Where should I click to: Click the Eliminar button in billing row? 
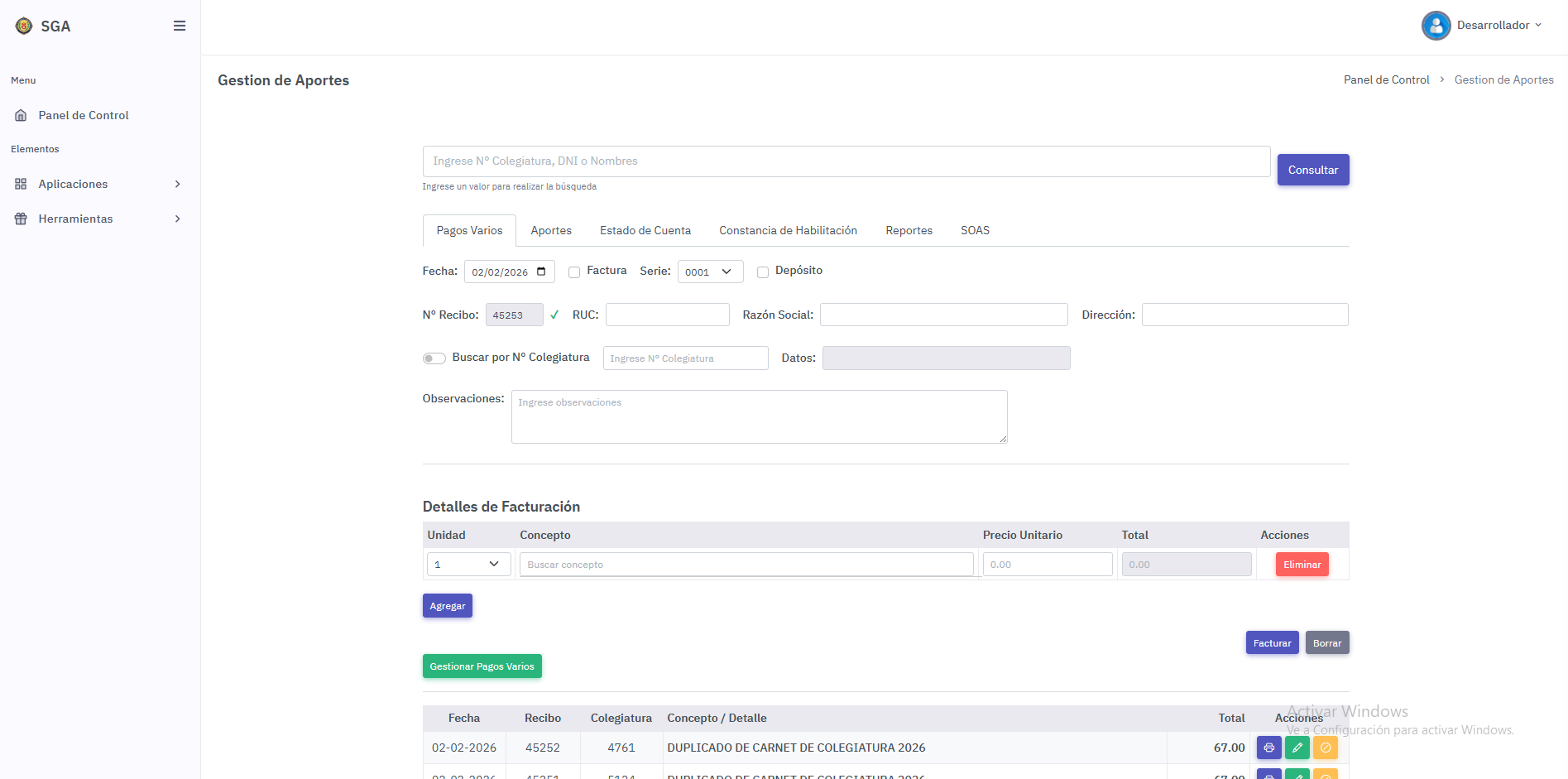pyautogui.click(x=1302, y=565)
